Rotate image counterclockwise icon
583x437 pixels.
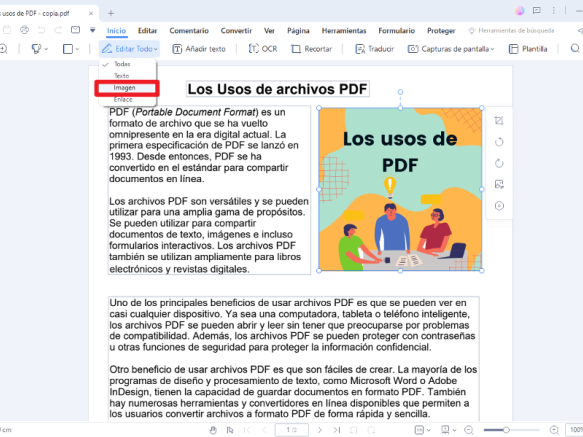[499, 142]
